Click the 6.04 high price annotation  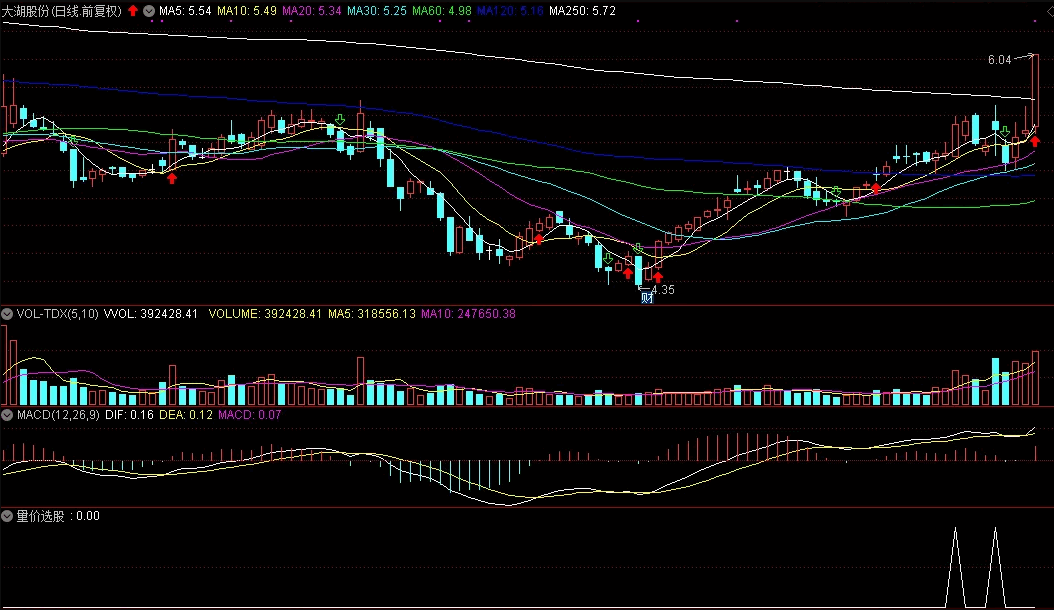click(1000, 60)
